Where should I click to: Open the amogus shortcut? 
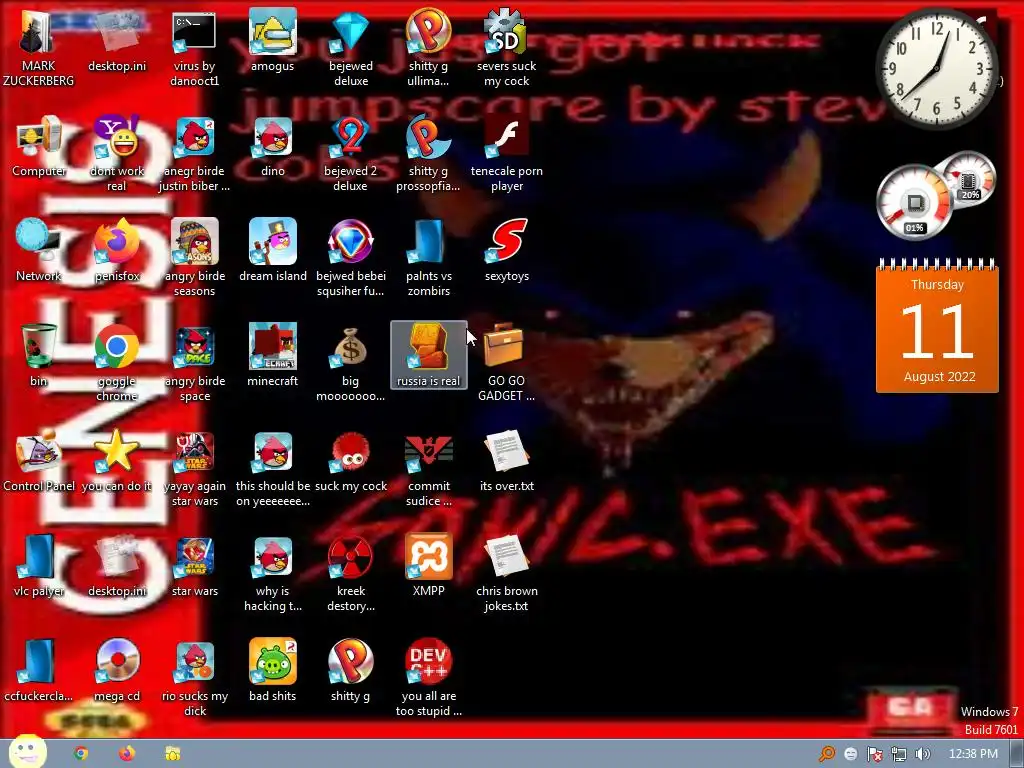pos(272,40)
